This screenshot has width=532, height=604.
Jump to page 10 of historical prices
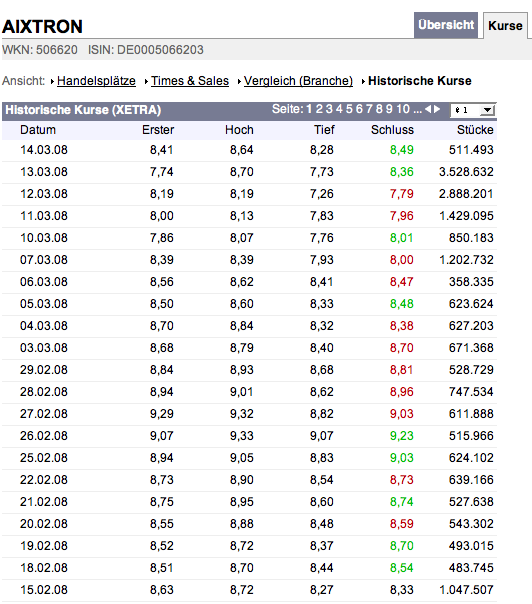[x=403, y=109]
